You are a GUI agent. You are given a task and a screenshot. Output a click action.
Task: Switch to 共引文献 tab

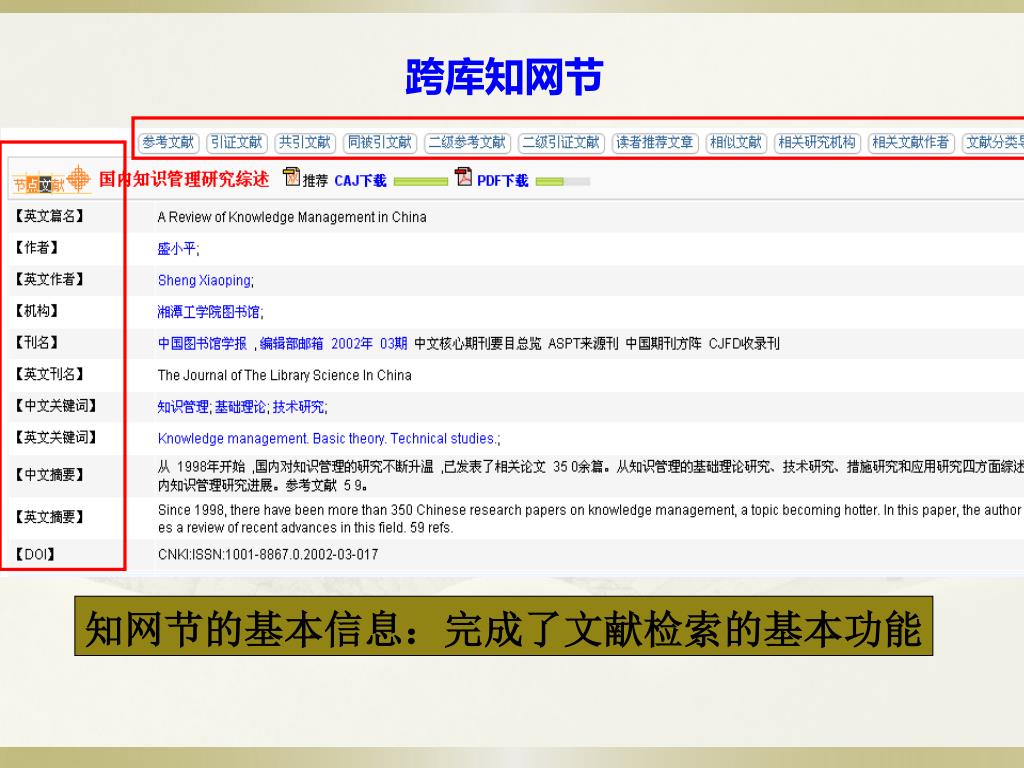(305, 142)
